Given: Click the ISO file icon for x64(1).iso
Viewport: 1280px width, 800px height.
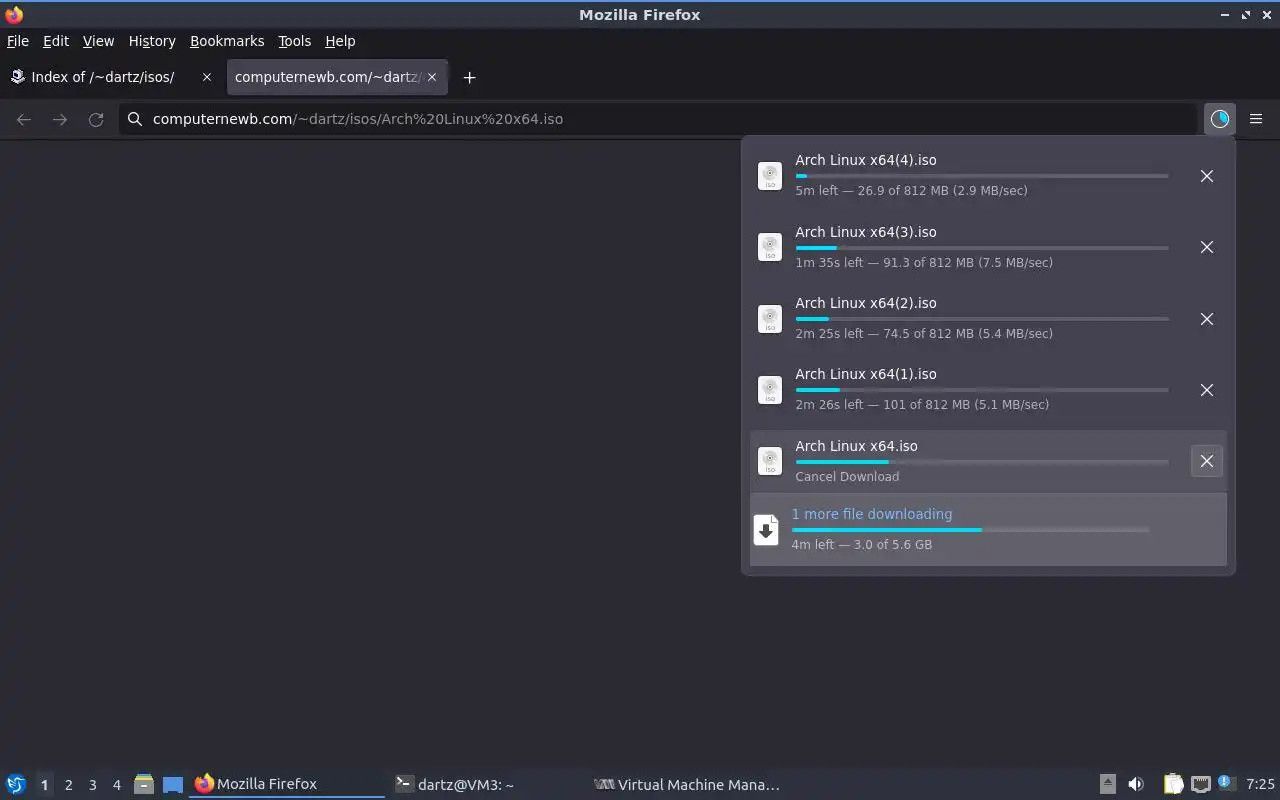Looking at the screenshot, I should pos(770,390).
